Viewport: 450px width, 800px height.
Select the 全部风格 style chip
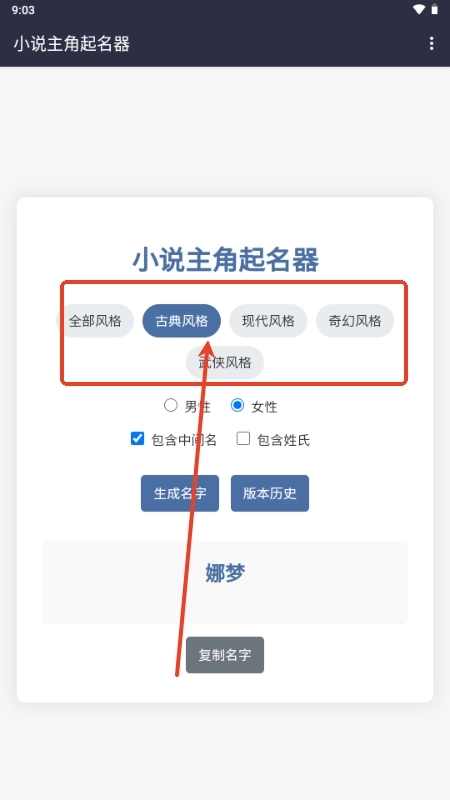(95, 321)
